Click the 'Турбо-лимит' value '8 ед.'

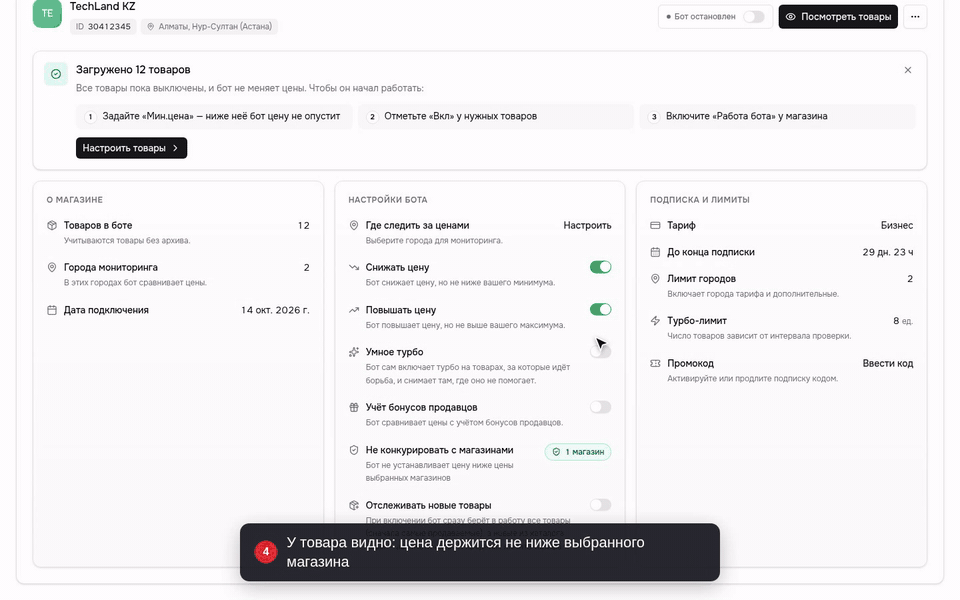pyautogui.click(x=903, y=321)
